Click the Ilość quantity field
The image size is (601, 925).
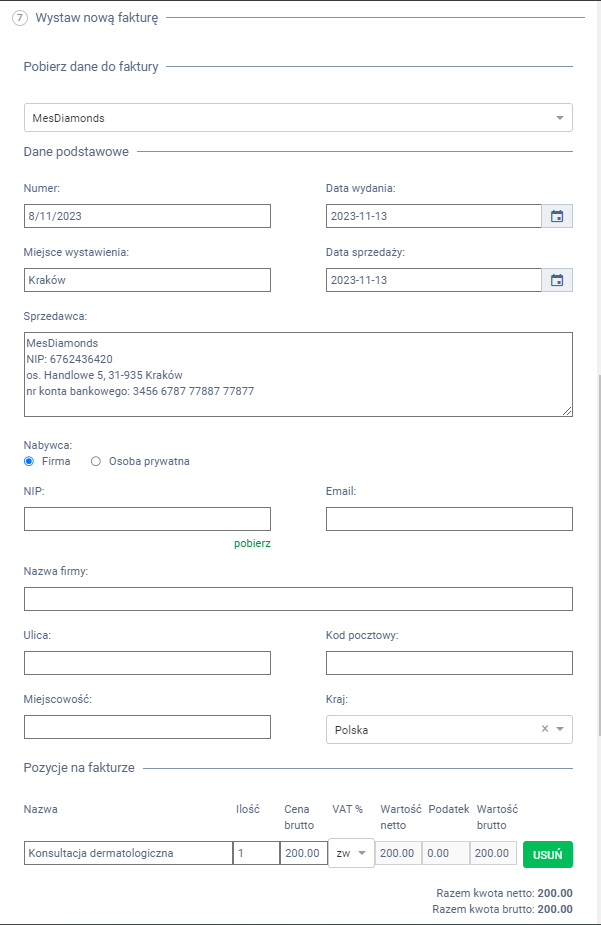[256, 853]
